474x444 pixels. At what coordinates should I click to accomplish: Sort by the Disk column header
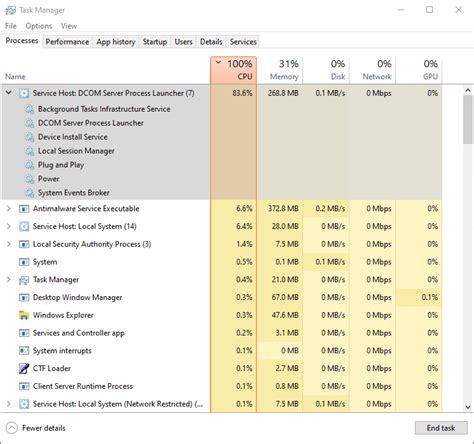coord(326,70)
